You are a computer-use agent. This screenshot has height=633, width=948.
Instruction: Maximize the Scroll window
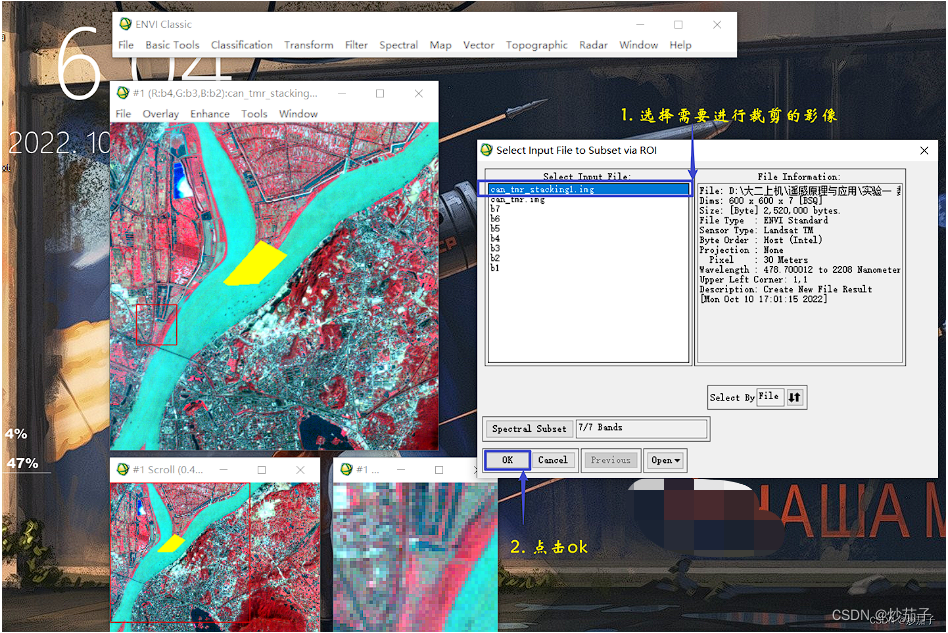tap(262, 470)
